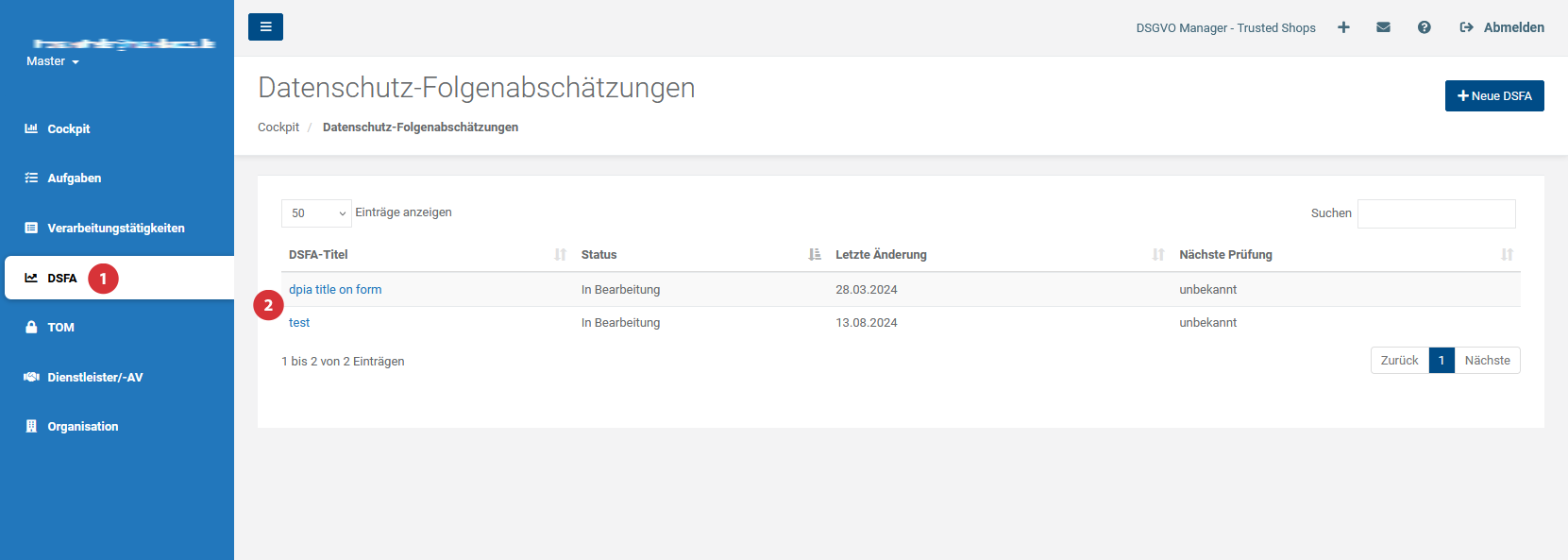Expand the Master account dropdown
This screenshot has width=1568, height=560.
[x=53, y=61]
